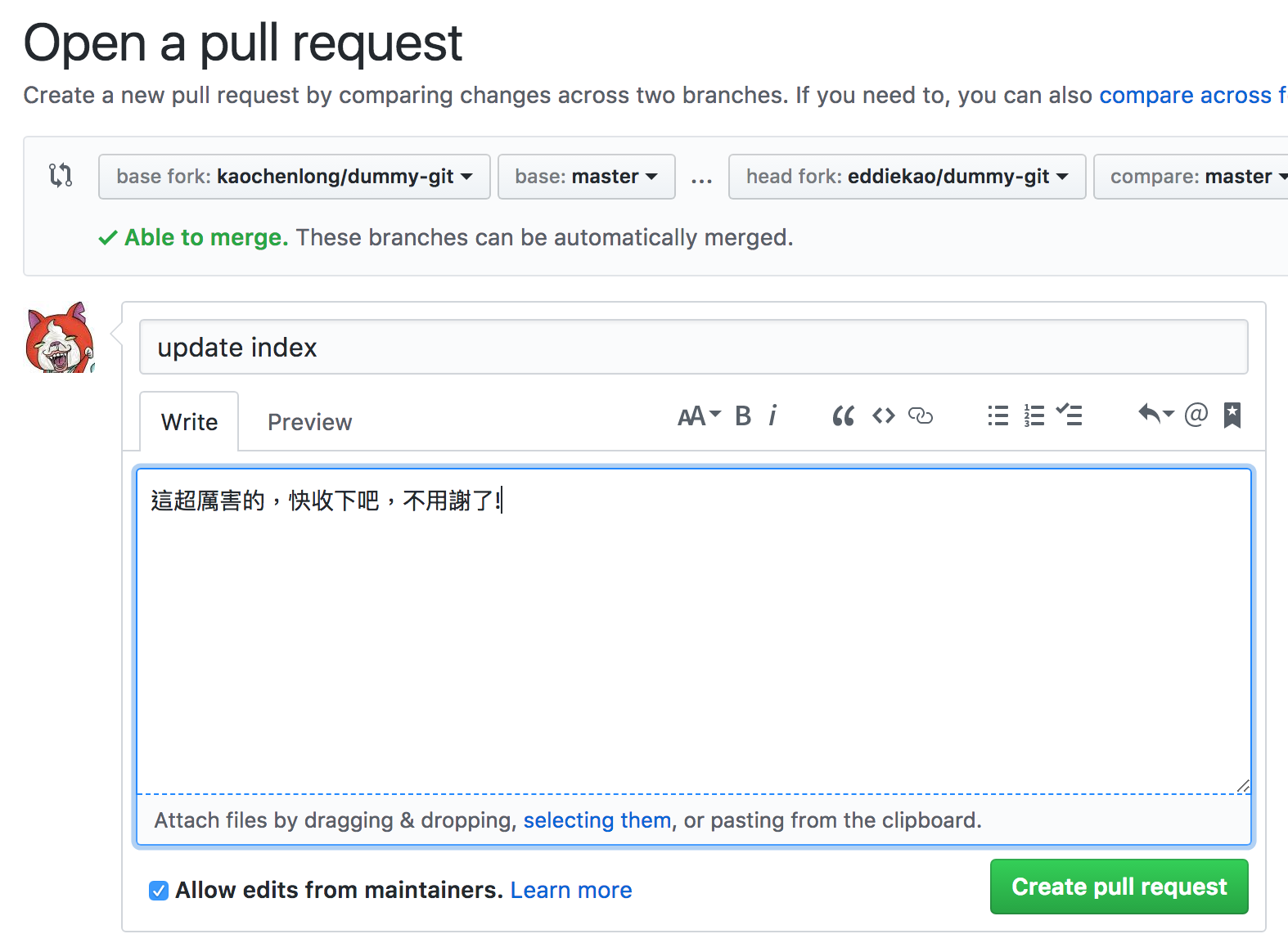Expand the base: master branch dropdown

click(586, 177)
